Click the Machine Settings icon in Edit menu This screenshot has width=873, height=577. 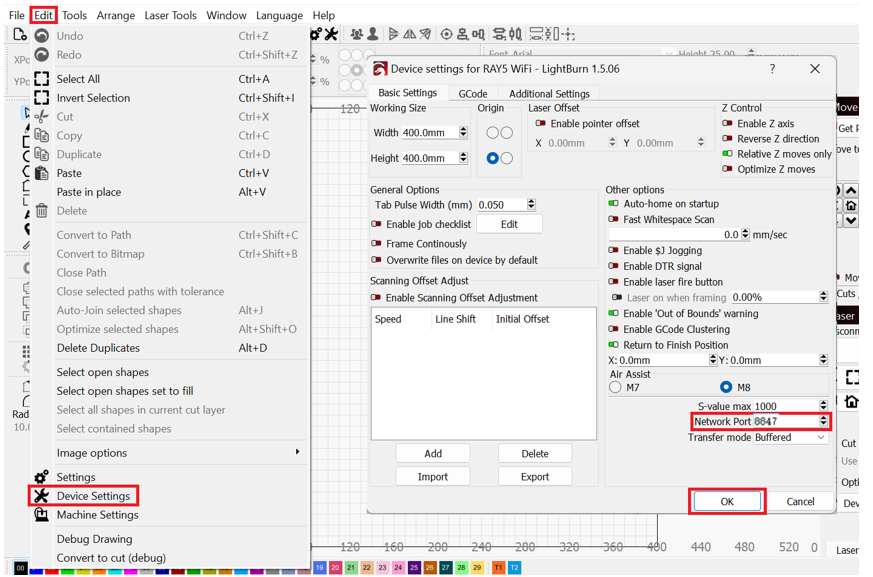tap(41, 515)
